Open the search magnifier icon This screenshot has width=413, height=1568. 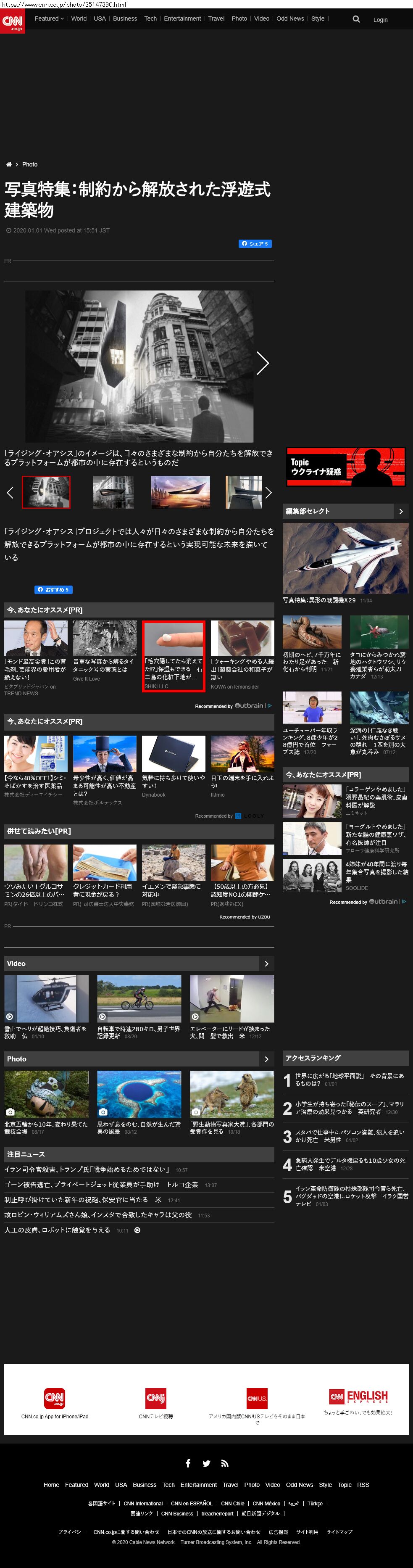pos(356,19)
